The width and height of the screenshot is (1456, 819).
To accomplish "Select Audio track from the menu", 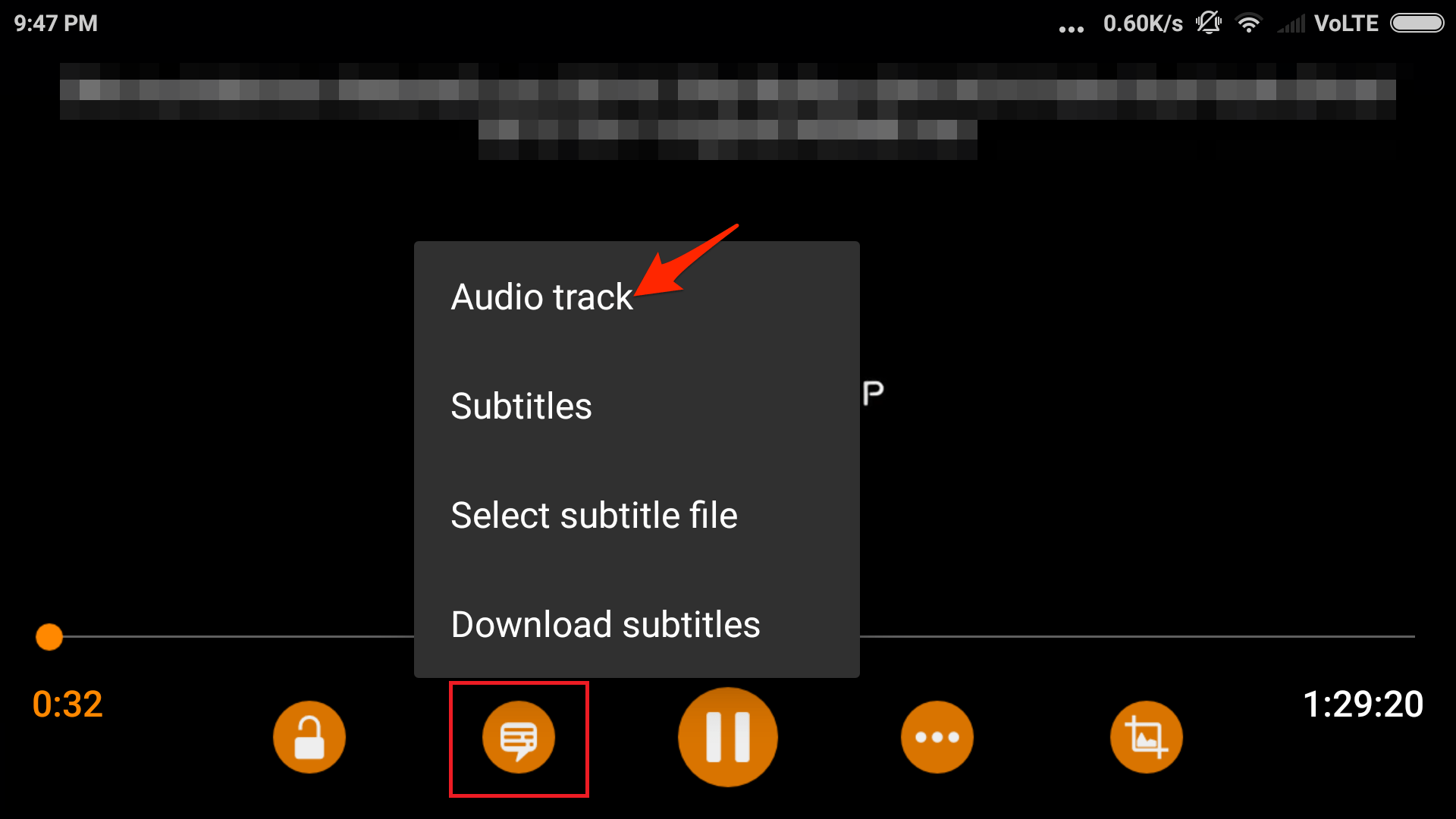I will tap(541, 296).
